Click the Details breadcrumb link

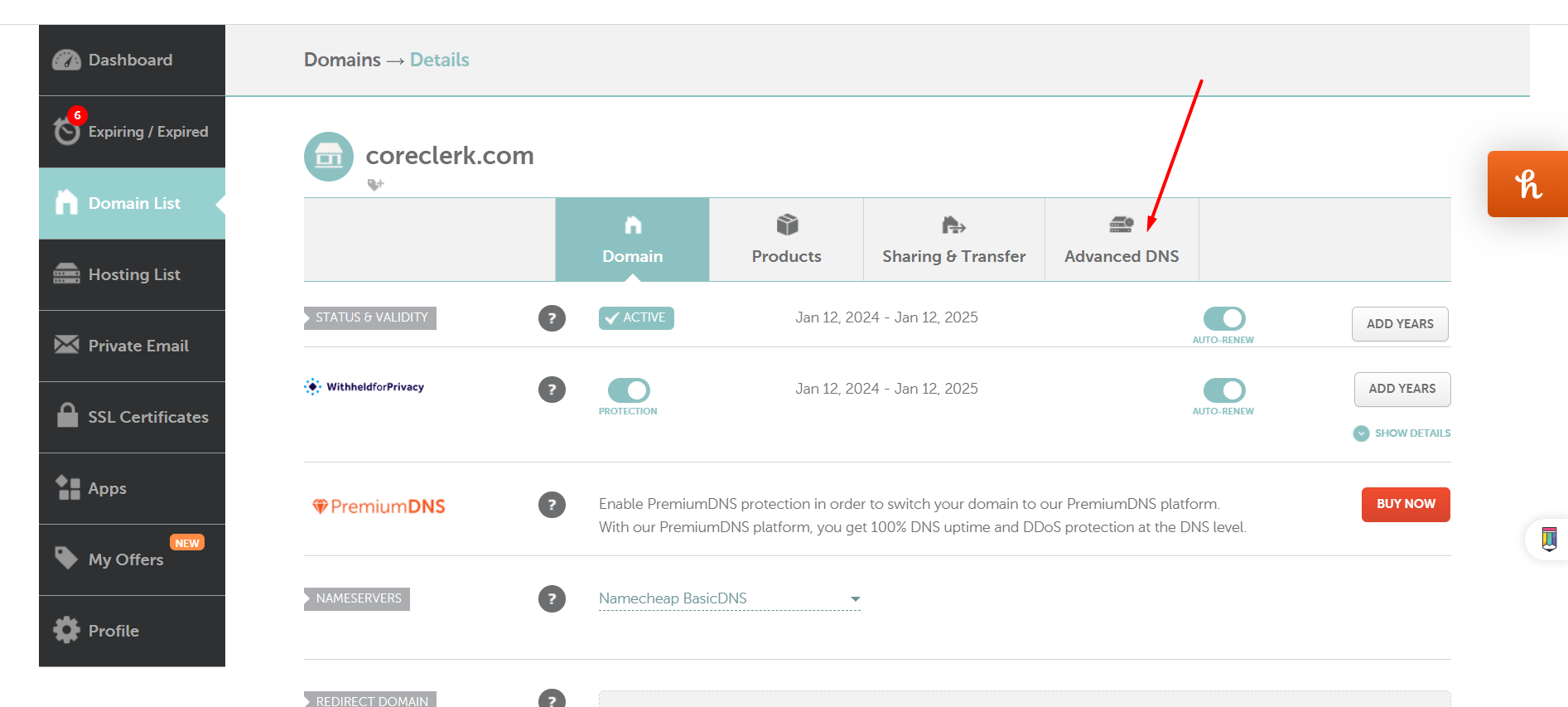[439, 60]
